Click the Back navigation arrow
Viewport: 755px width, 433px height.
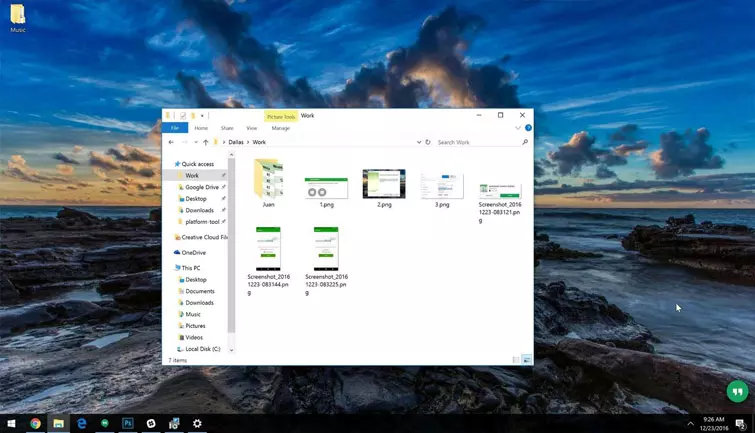pyautogui.click(x=171, y=142)
